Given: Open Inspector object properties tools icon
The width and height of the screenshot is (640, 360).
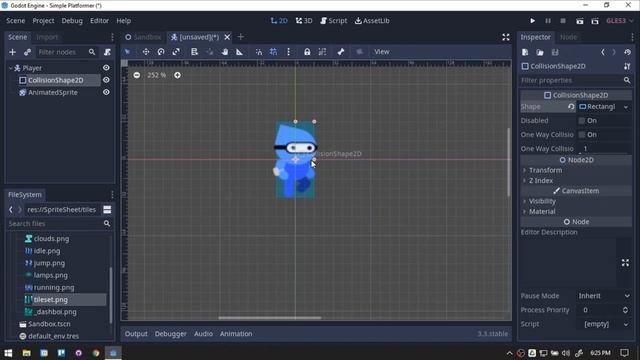Looking at the screenshot, I should coord(627,66).
